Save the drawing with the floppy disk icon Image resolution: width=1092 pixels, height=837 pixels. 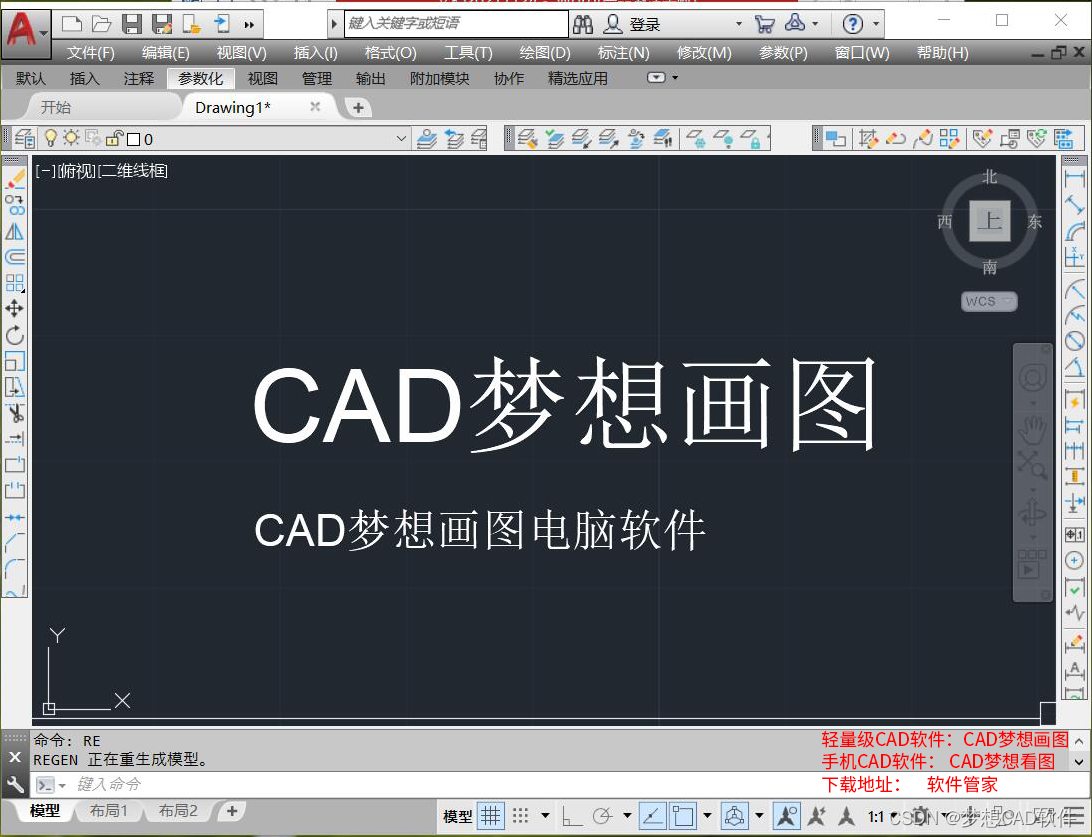(132, 25)
